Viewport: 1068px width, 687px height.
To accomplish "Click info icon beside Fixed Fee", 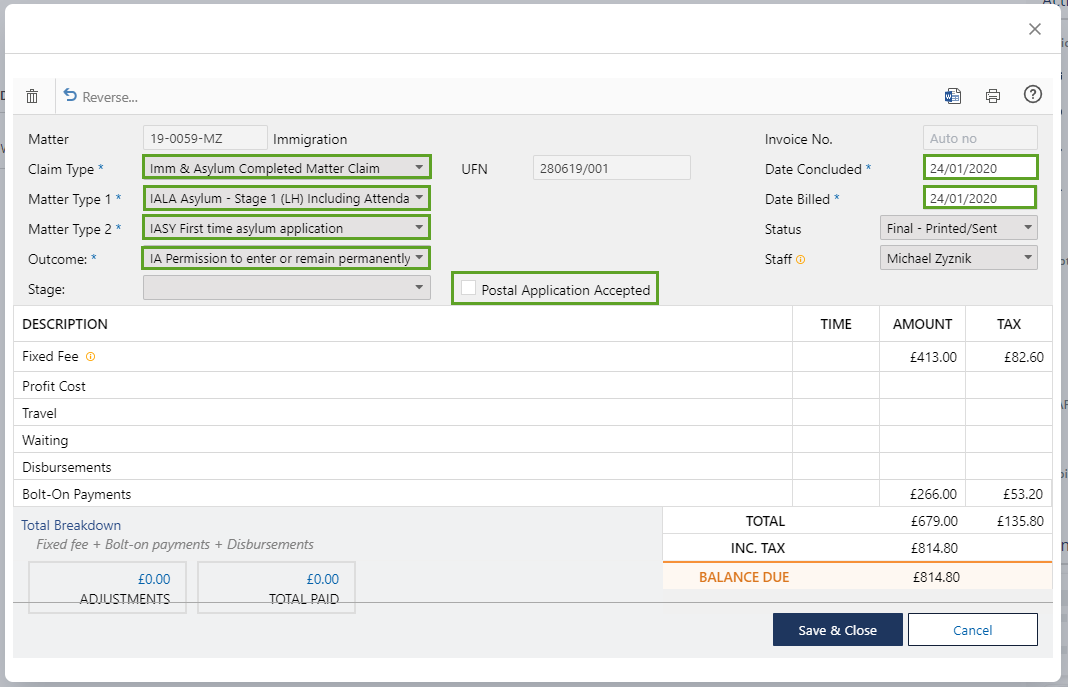I will coord(91,356).
